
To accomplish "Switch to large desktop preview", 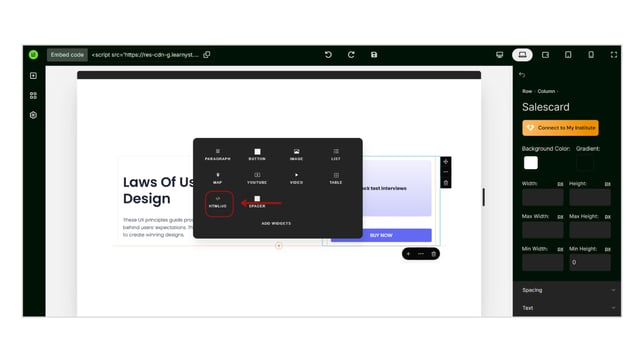I will coord(499,55).
